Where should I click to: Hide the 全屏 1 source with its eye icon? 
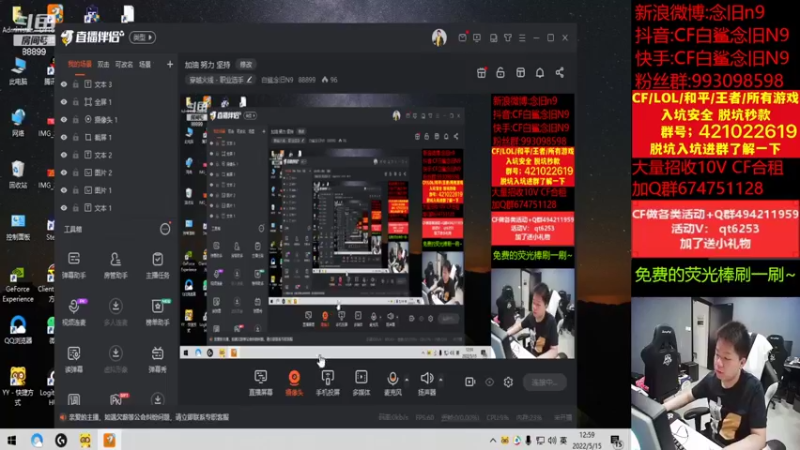[x=64, y=102]
